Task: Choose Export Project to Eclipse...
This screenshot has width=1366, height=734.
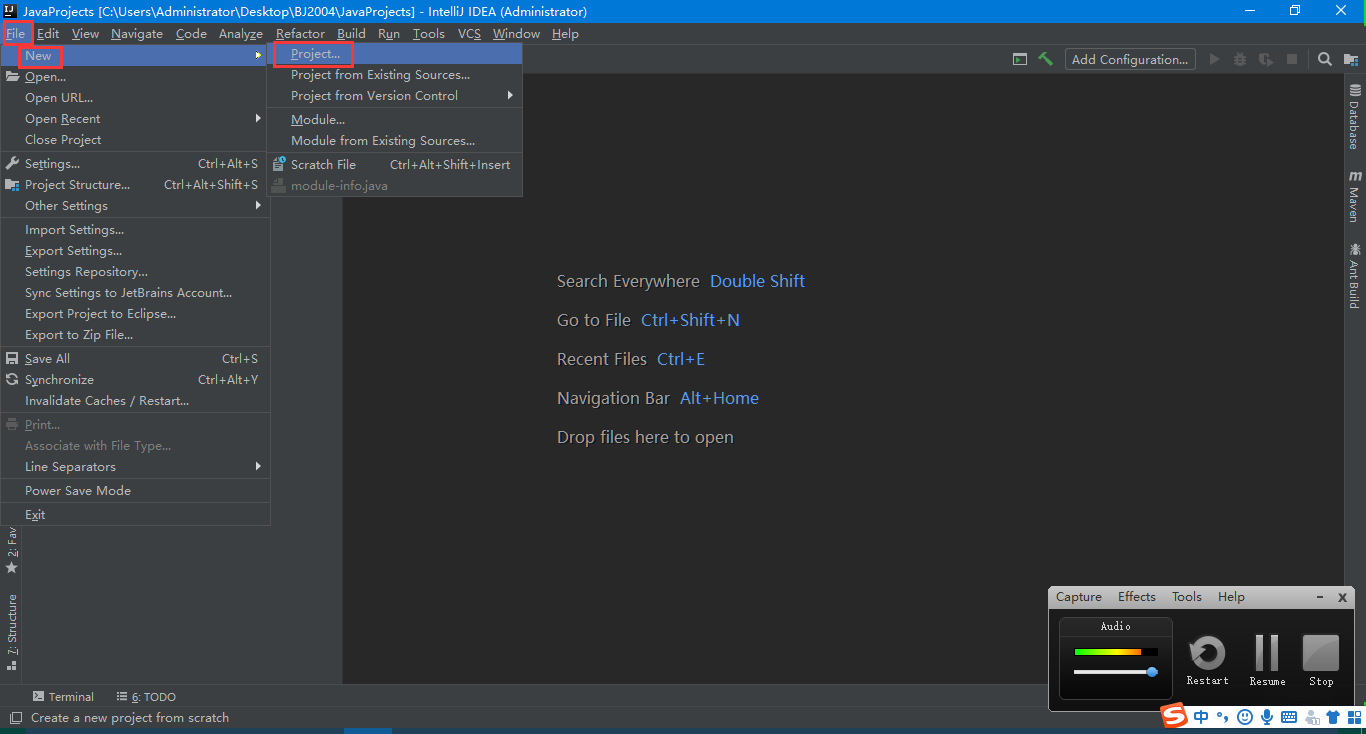Action: (x=135, y=314)
